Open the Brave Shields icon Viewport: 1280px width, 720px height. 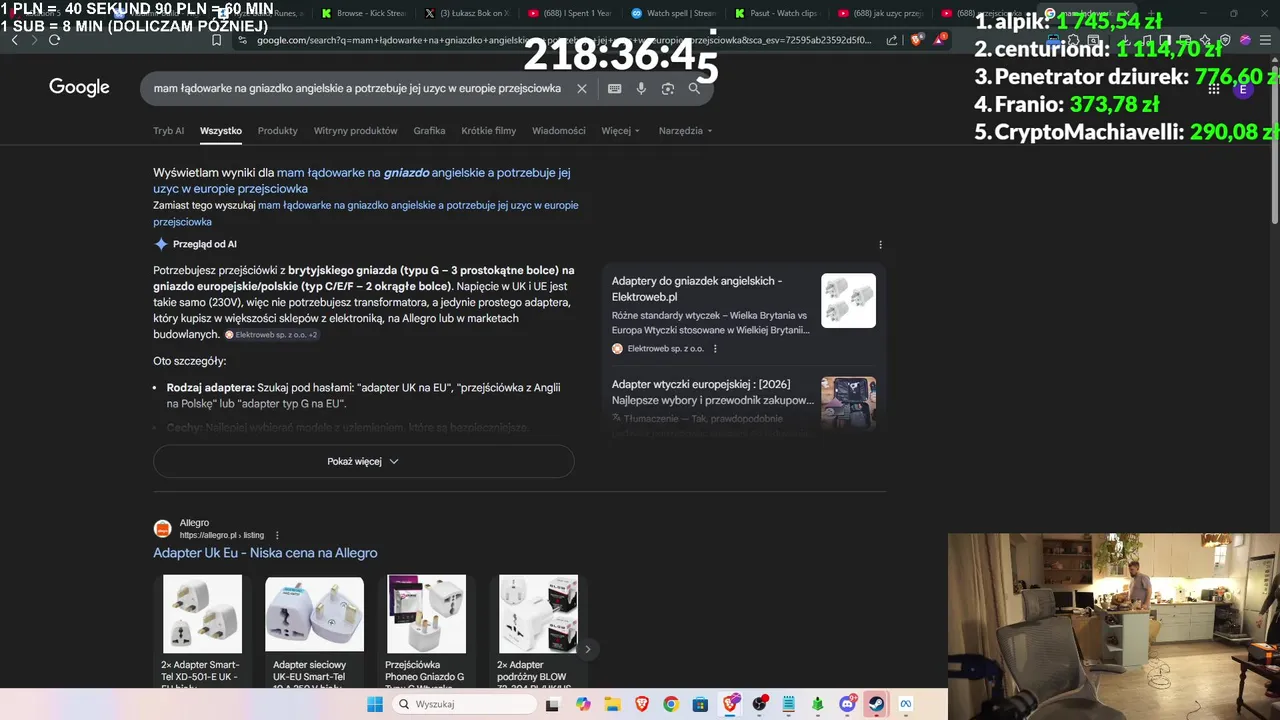coord(916,40)
